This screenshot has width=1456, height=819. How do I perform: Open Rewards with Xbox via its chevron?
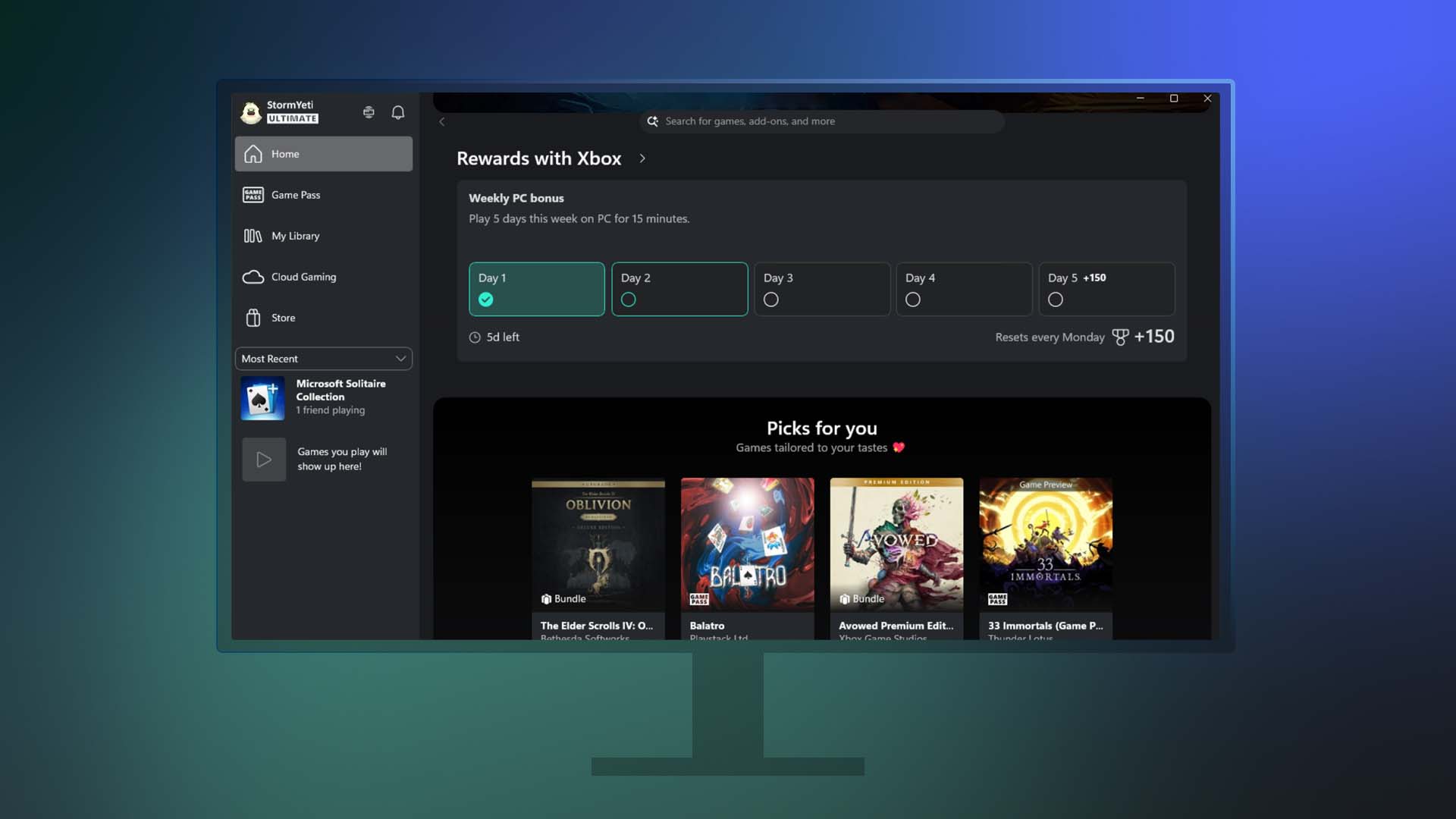642,158
